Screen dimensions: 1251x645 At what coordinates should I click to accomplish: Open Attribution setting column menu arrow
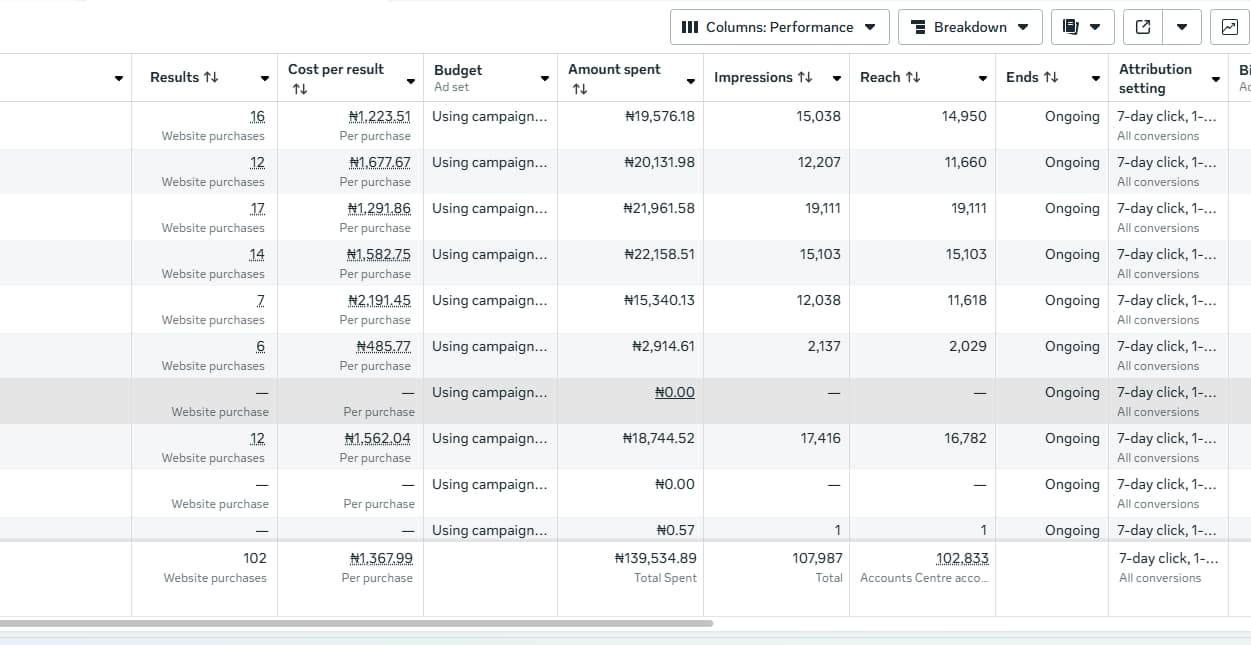coord(1216,78)
